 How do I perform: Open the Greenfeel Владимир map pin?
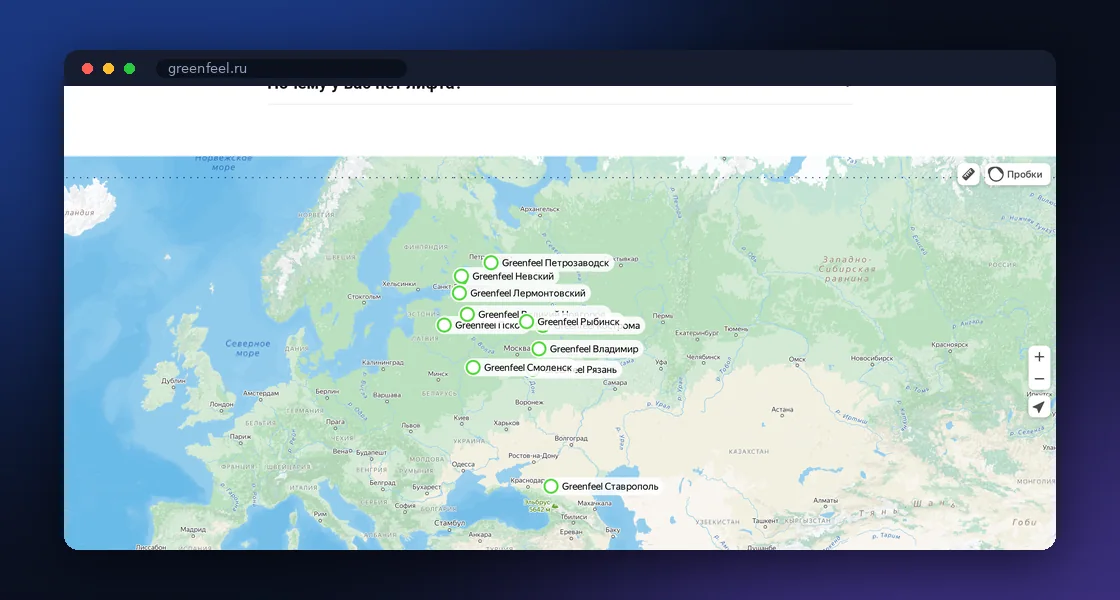point(539,349)
